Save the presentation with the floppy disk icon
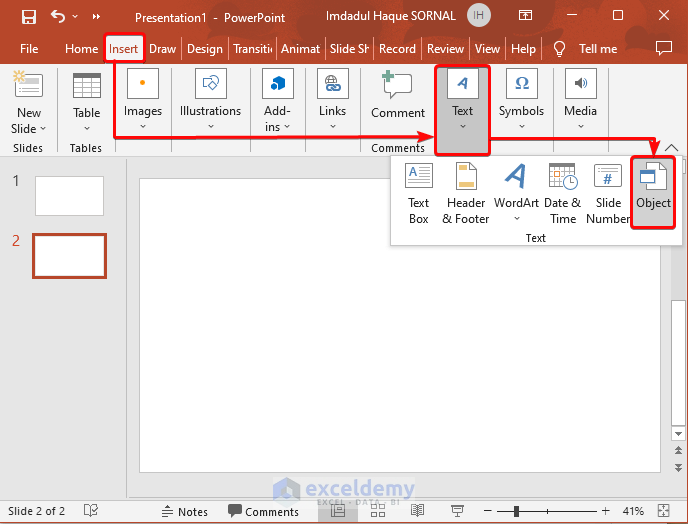 click(29, 17)
